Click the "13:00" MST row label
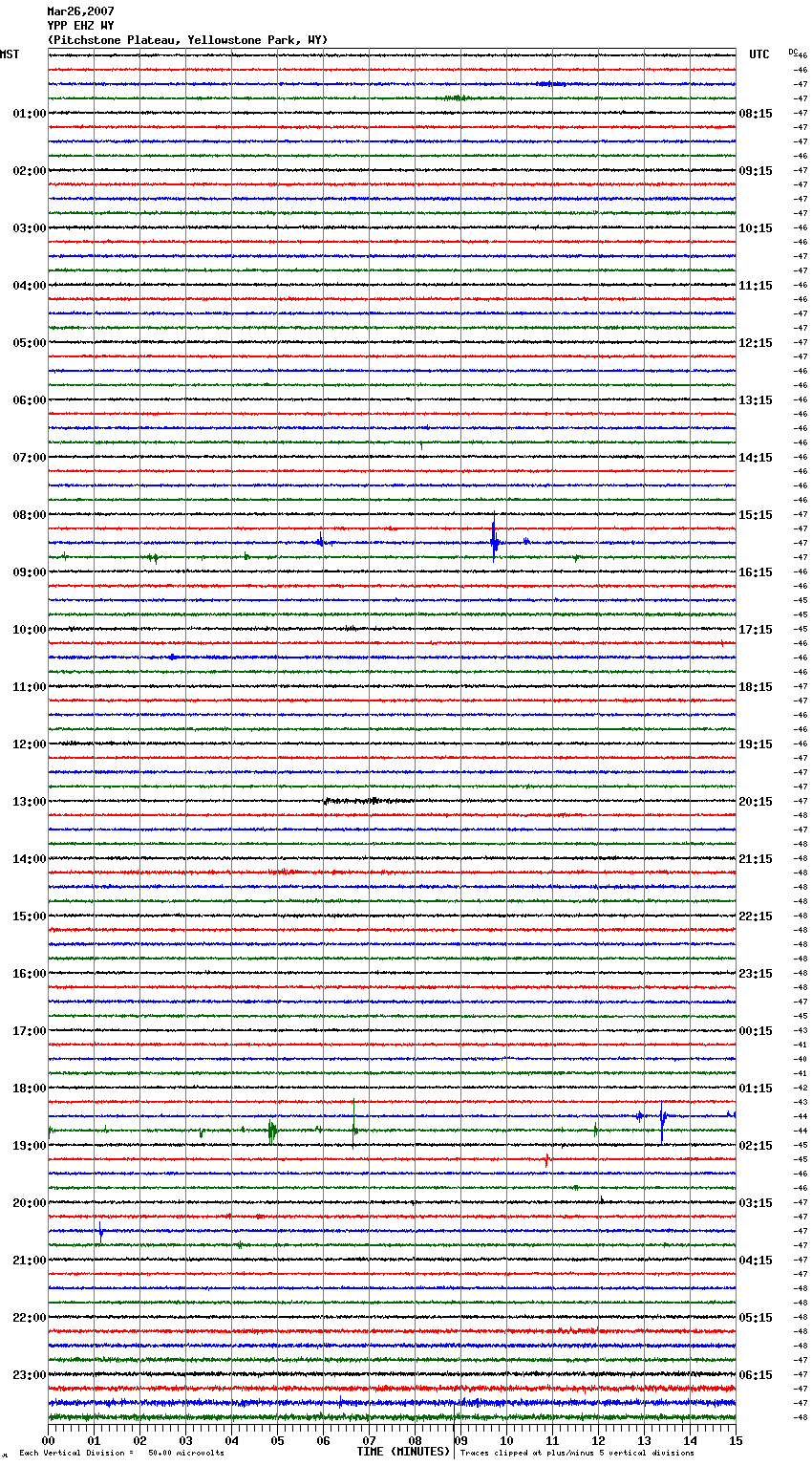Viewport: 812px width, 1466px height. 29,802
